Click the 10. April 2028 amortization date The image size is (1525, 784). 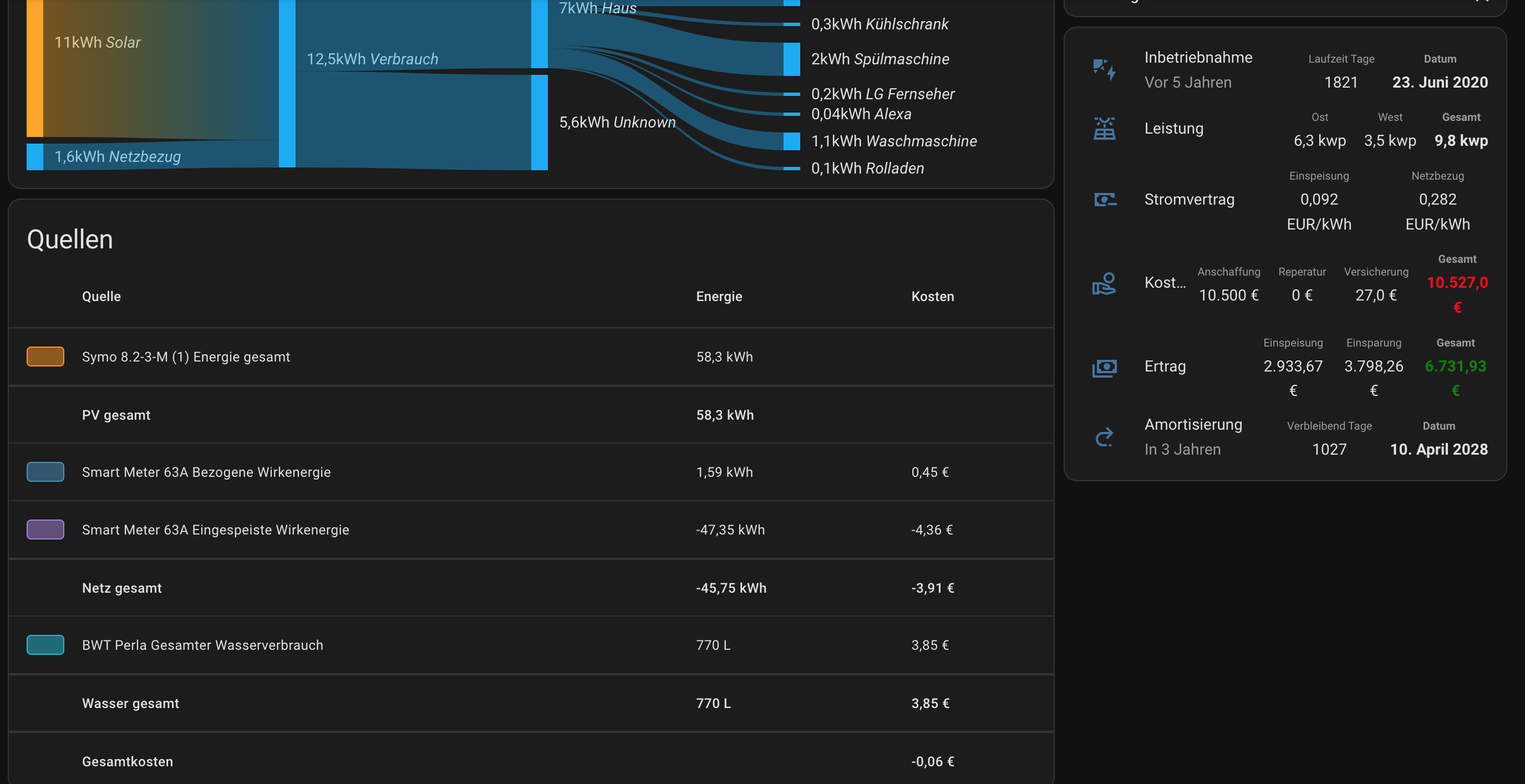(1438, 450)
